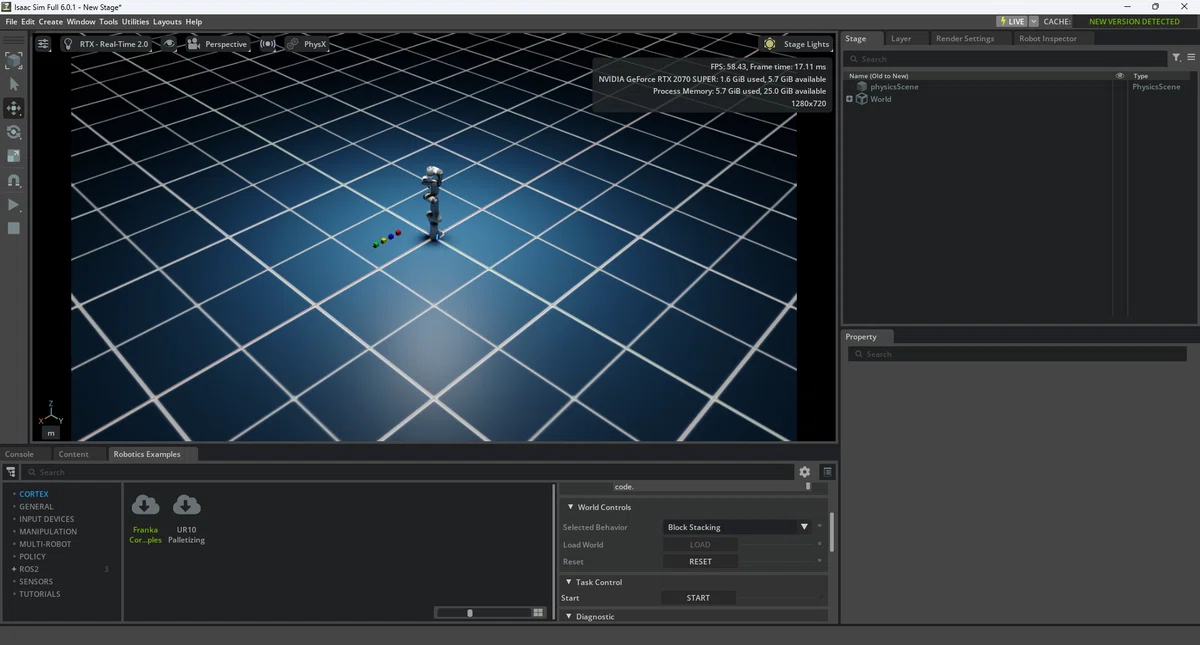Open the viewport settings sliders icon
This screenshot has width=1200, height=645.
(43, 44)
